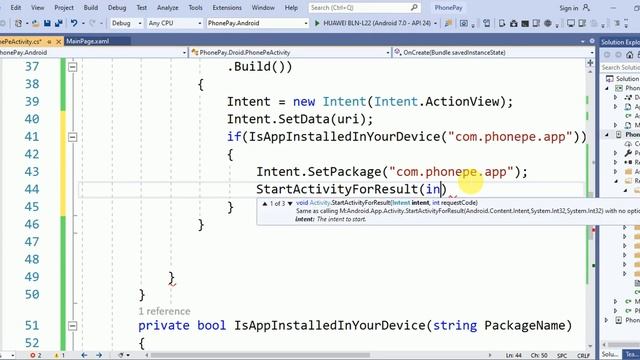
Task: Navigate backward with the left arrow
Action: pyautogui.click(x=84, y=356)
